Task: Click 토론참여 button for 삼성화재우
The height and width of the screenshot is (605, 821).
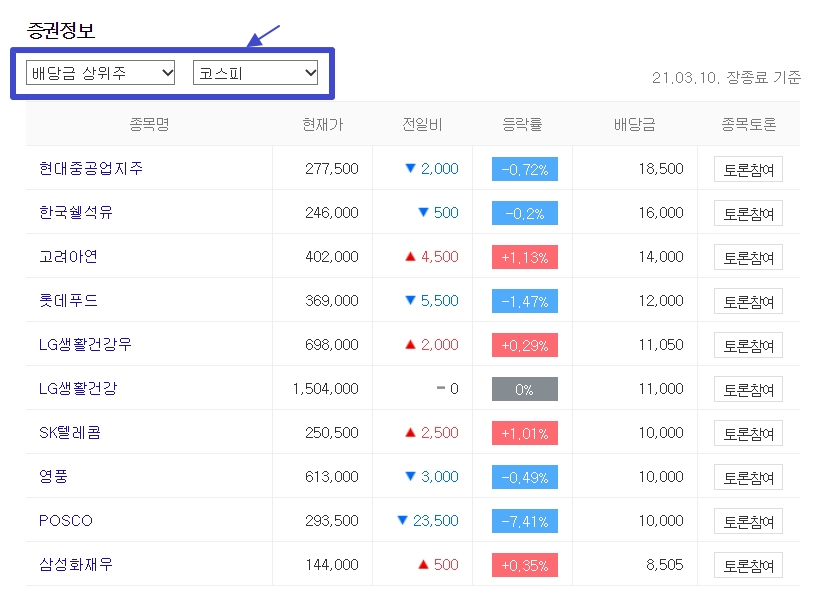Action: [748, 565]
